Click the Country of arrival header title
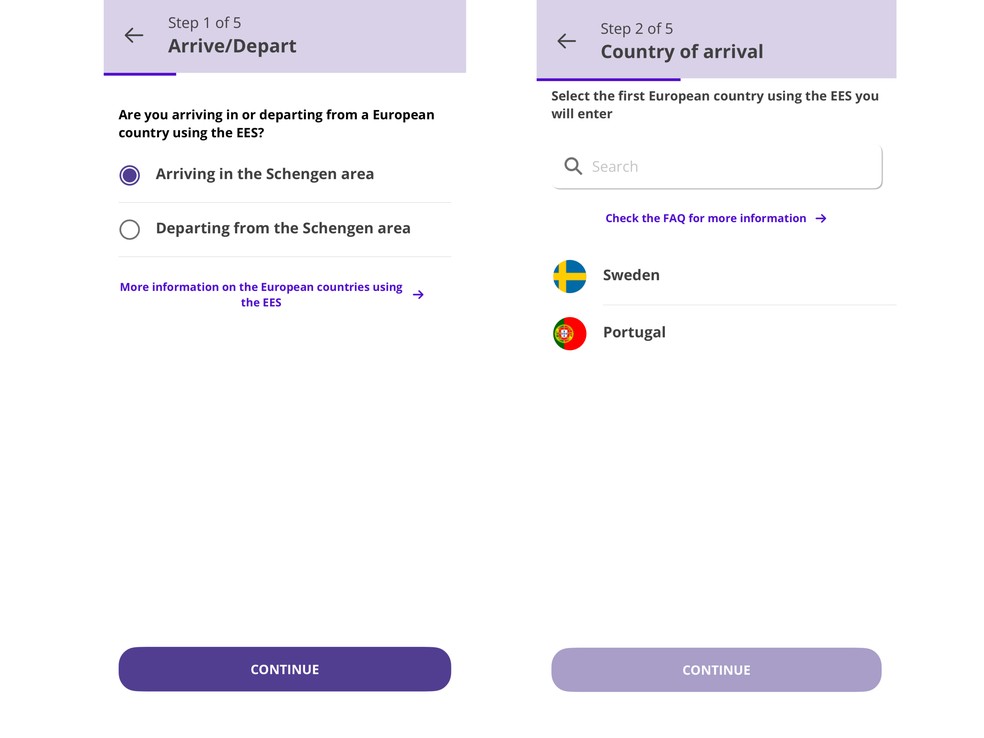Image resolution: width=984 pixels, height=738 pixels. coord(681,51)
